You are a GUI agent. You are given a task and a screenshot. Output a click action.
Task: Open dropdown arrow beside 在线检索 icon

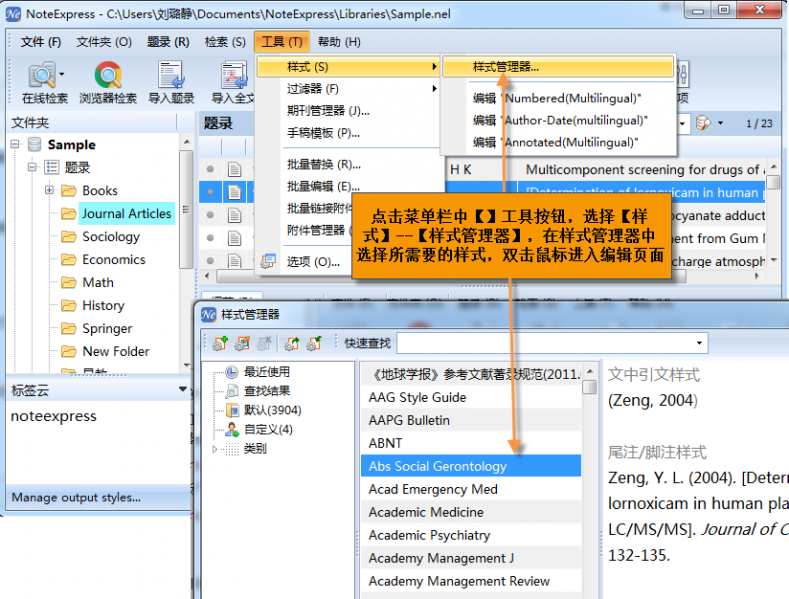click(61, 74)
